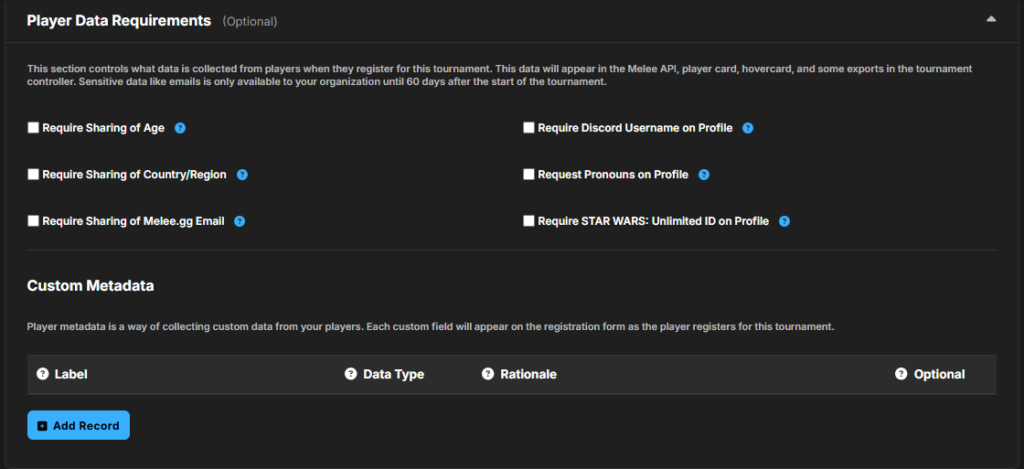This screenshot has width=1024, height=469.
Task: Click help icon beside Request Pronouns on Profile
Action: click(704, 174)
